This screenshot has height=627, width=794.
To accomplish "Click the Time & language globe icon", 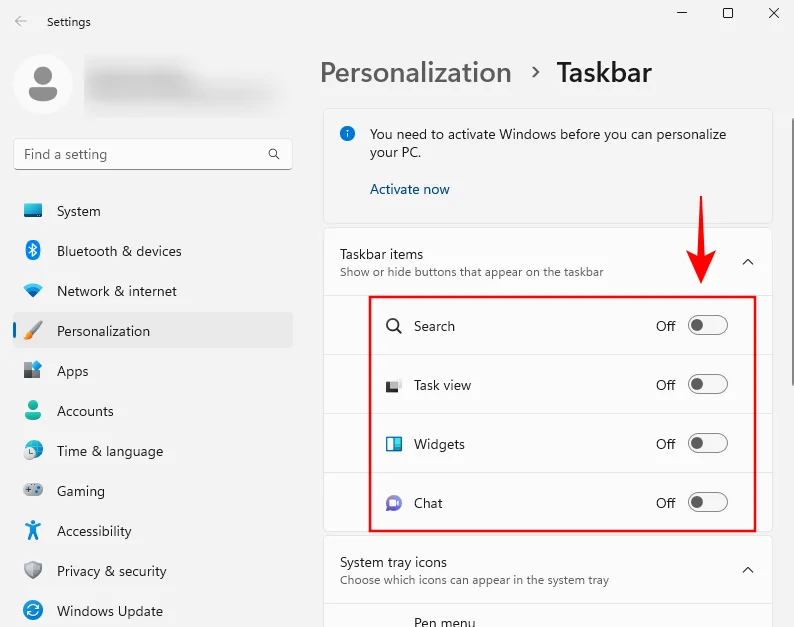I will 33,450.
